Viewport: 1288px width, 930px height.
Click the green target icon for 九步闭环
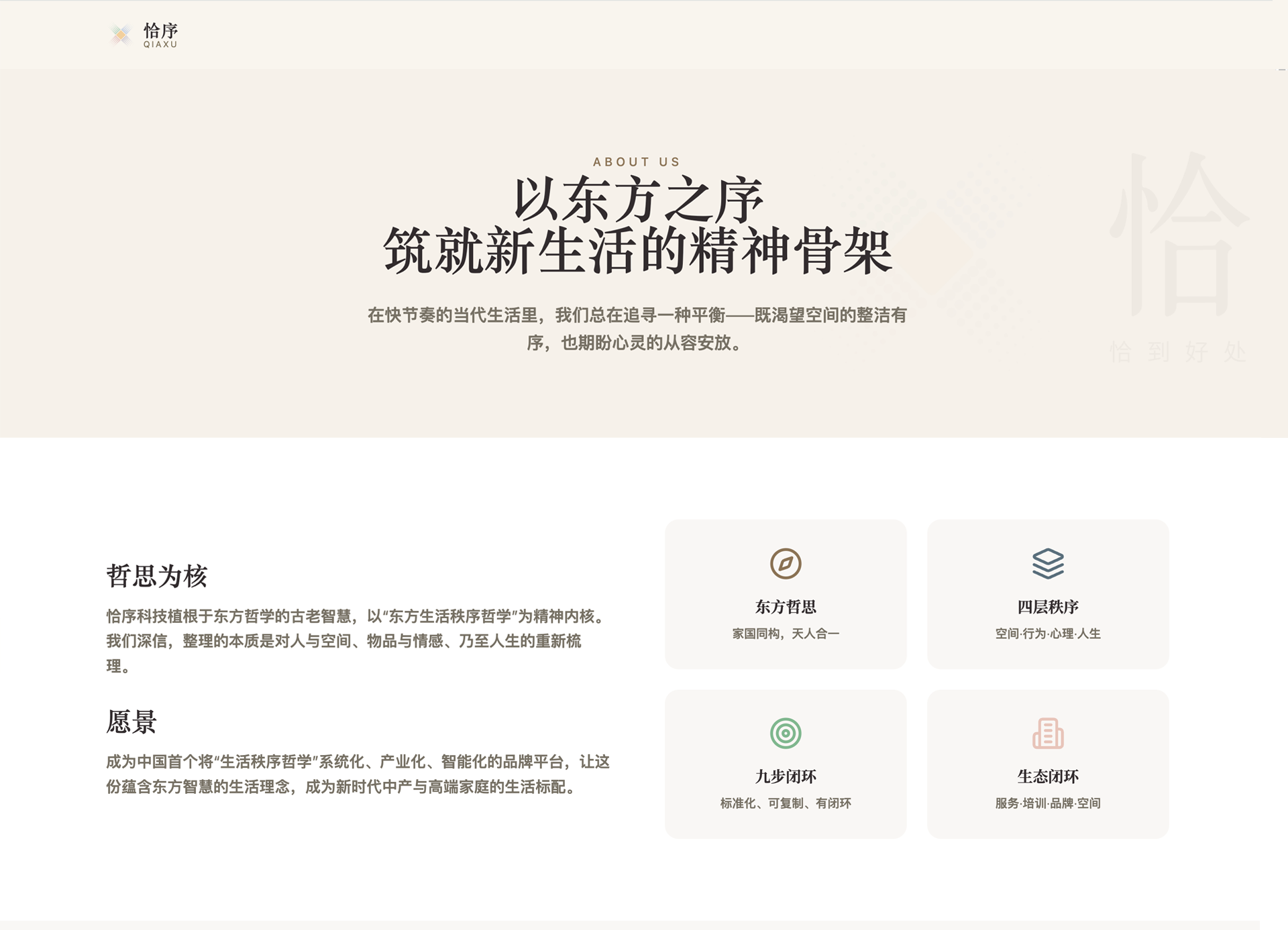(x=785, y=733)
